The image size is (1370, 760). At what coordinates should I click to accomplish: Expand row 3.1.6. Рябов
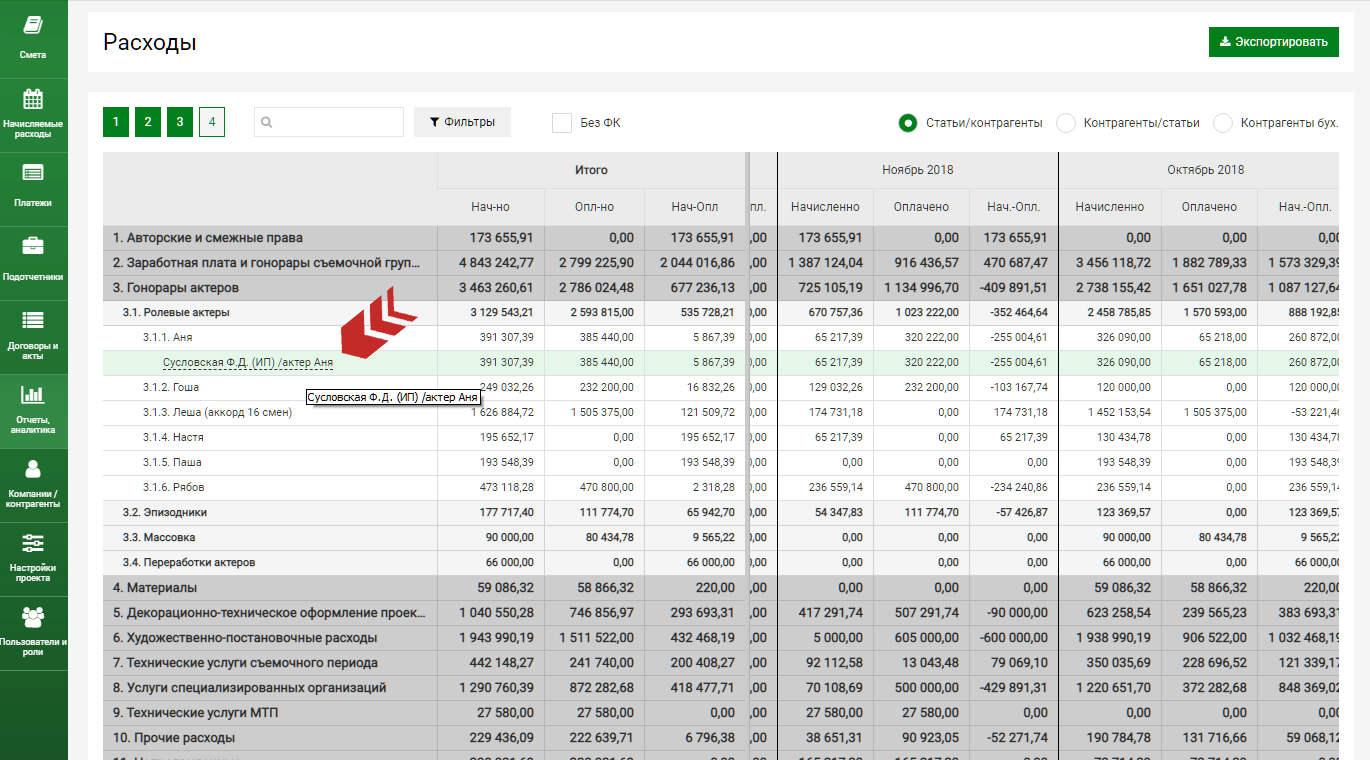coord(270,487)
